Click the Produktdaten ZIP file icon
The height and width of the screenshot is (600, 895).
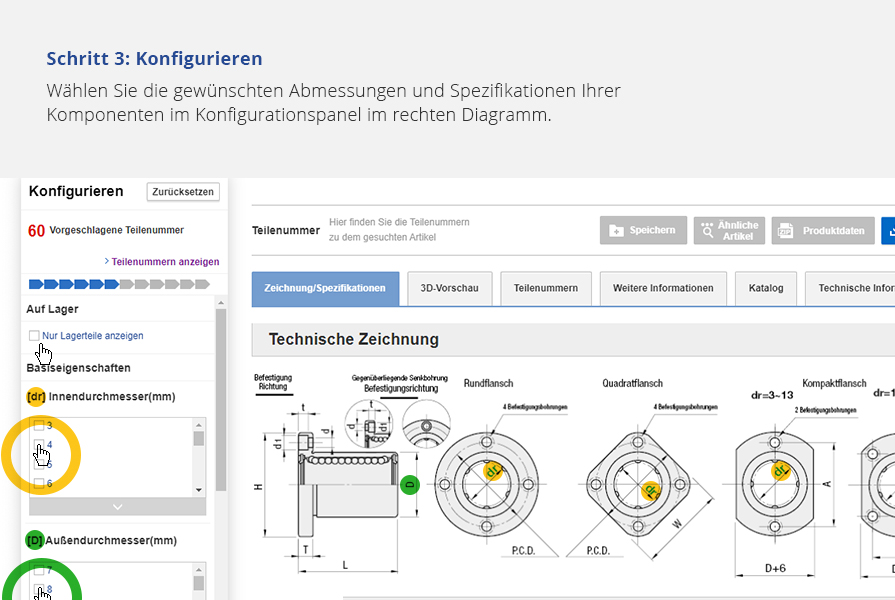point(784,231)
